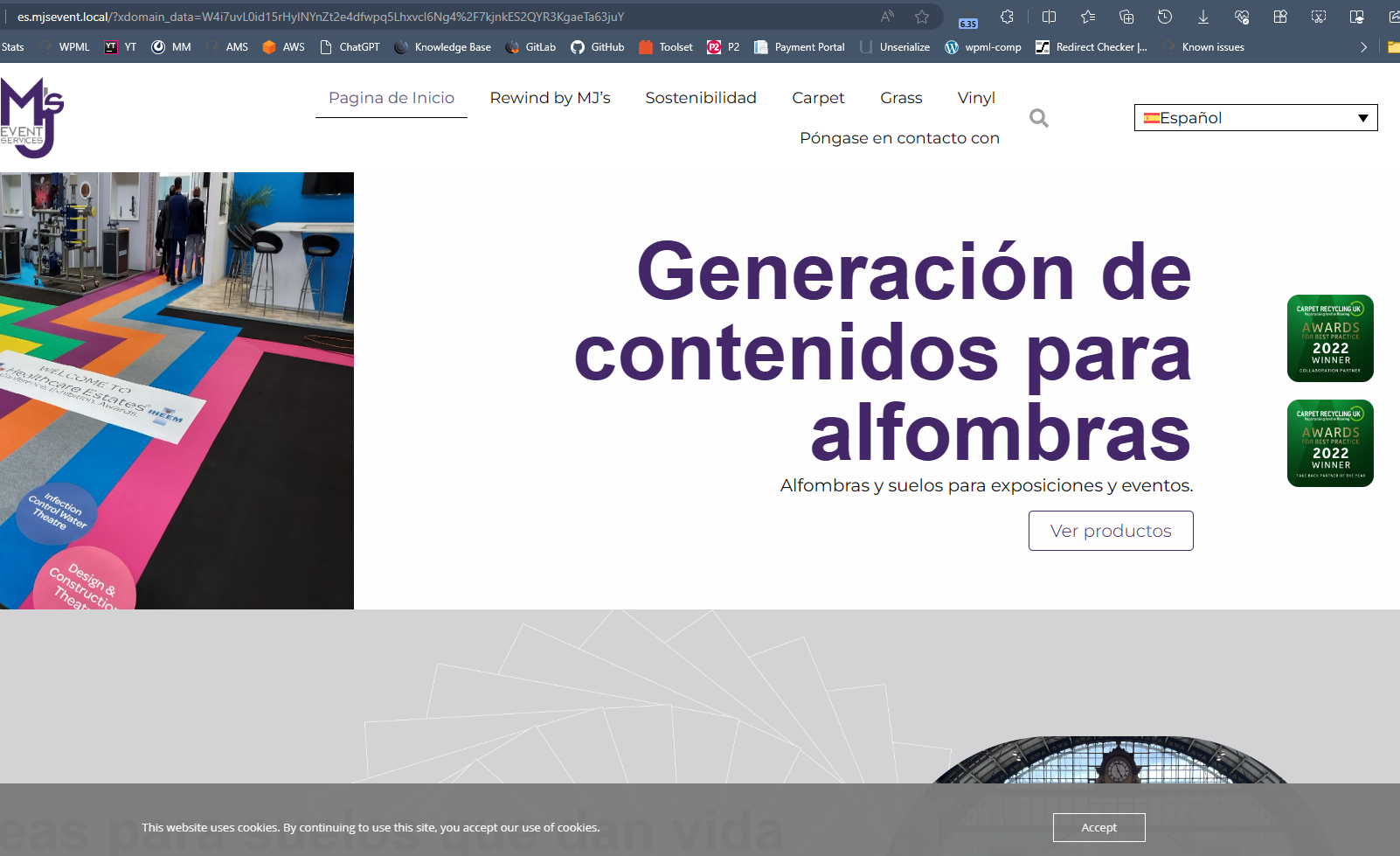Open Payment Portal bookmark
Viewport: 1400px width, 856px height.
pos(799,47)
